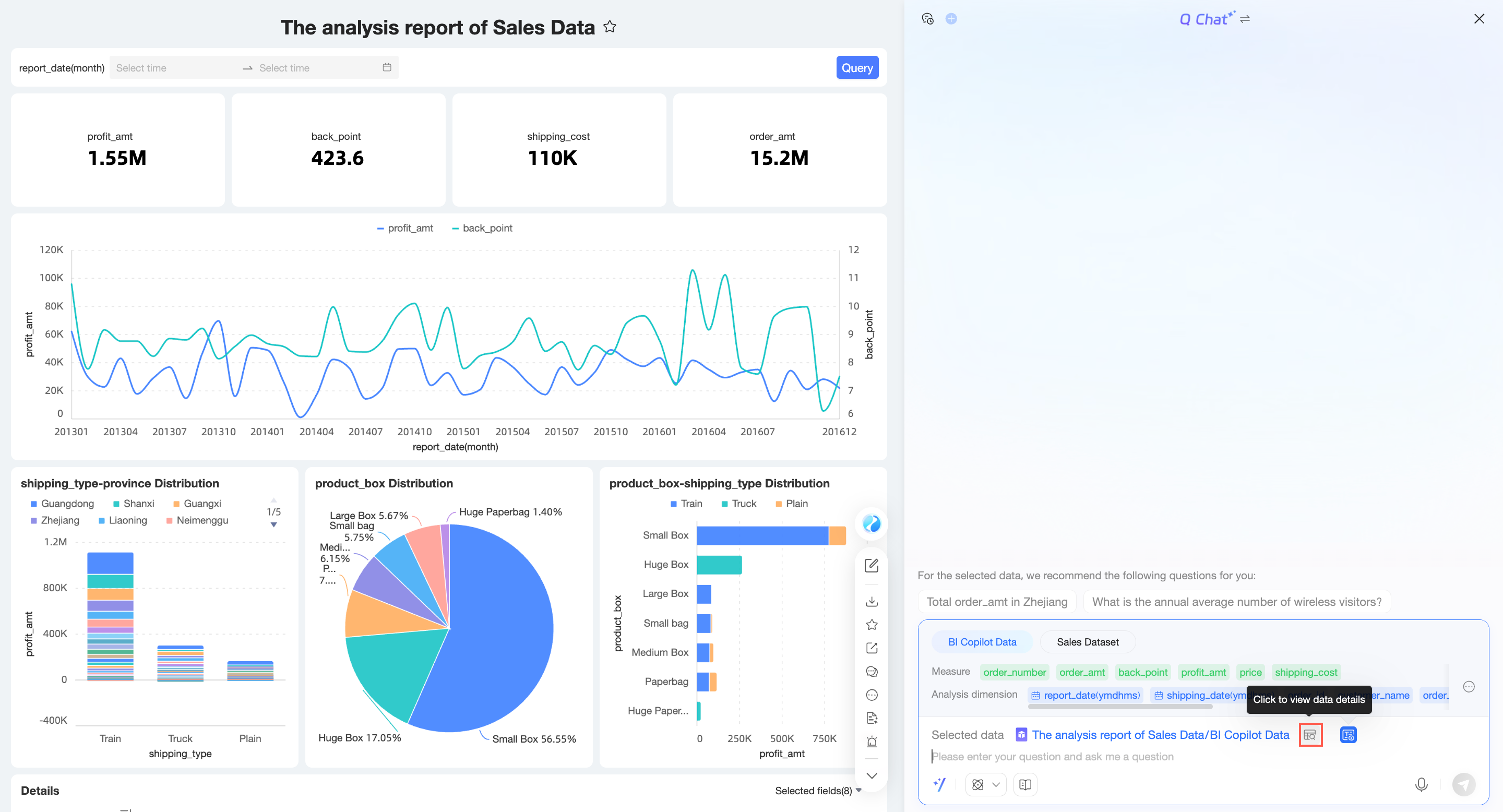Viewport: 1503px width, 812px height.
Task: Collapse the side toolbar with chevron down
Action: click(x=871, y=776)
